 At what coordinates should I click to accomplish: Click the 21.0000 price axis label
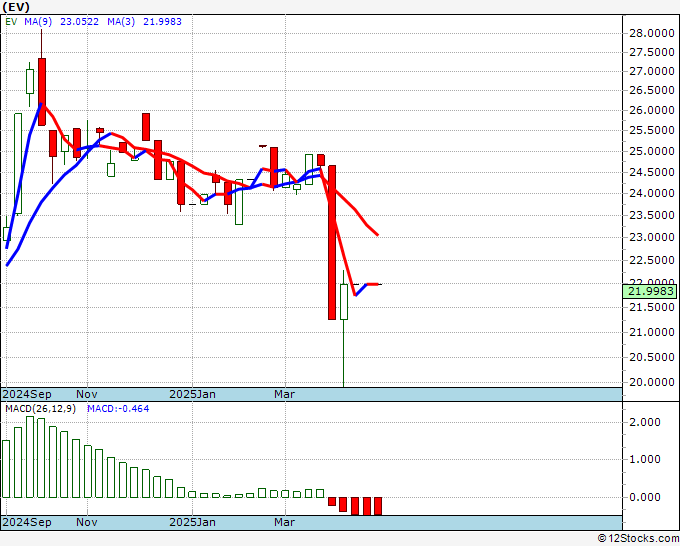coord(651,332)
